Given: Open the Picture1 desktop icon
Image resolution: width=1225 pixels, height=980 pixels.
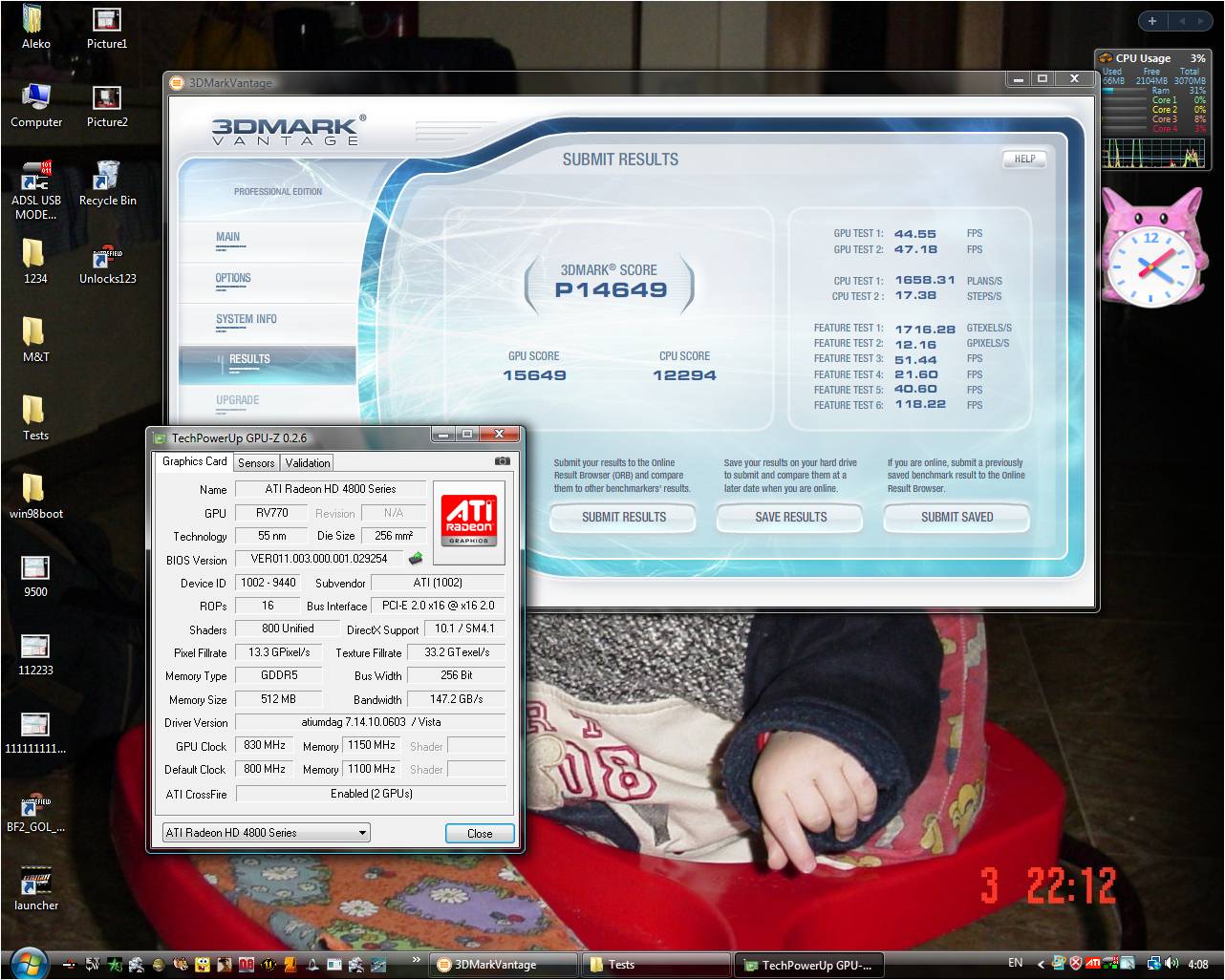Looking at the screenshot, I should tap(107, 27).
